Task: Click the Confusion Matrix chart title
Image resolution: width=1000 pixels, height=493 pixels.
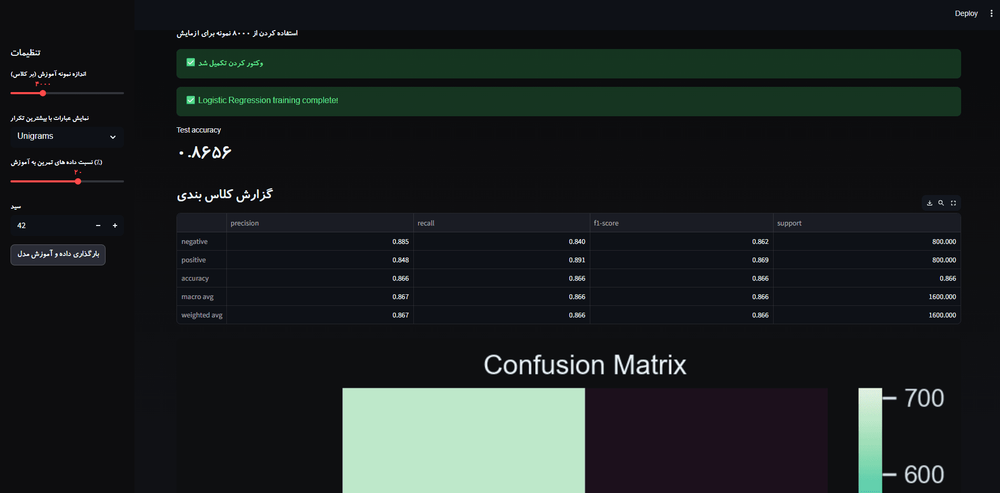Action: tap(585, 365)
